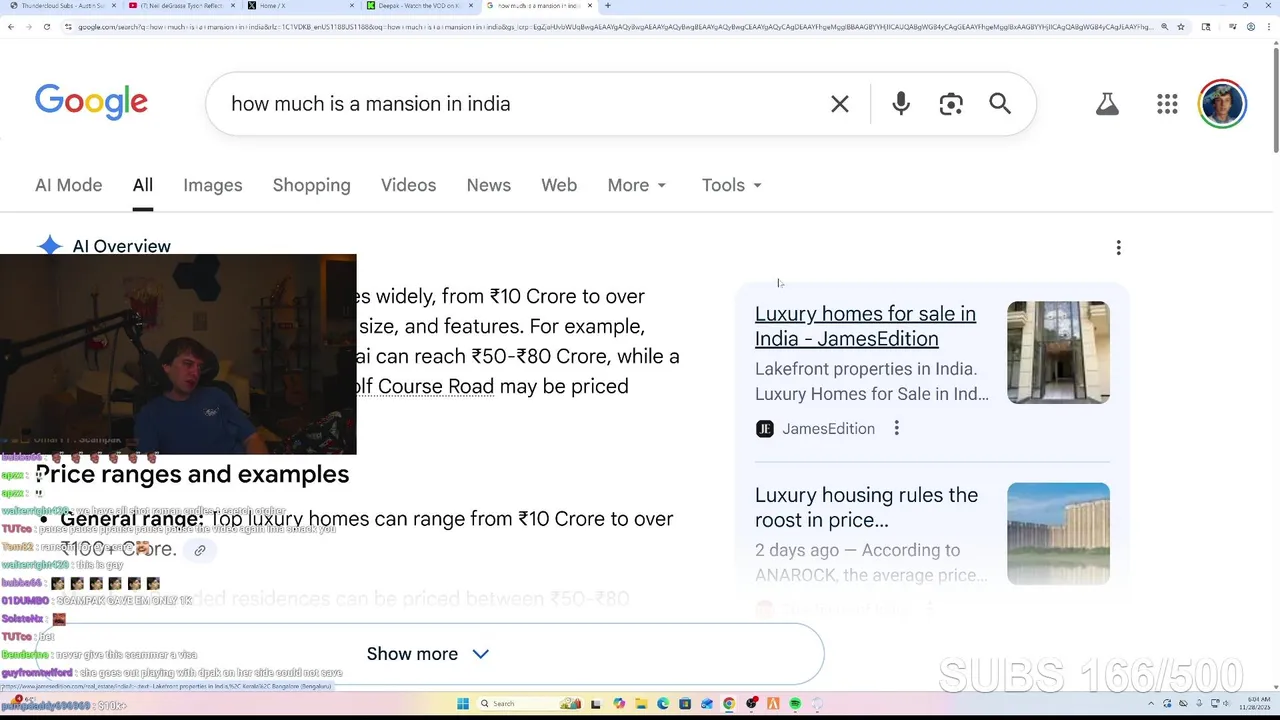1280x720 pixels.
Task: Open a new Chrome tab
Action: 608,6
